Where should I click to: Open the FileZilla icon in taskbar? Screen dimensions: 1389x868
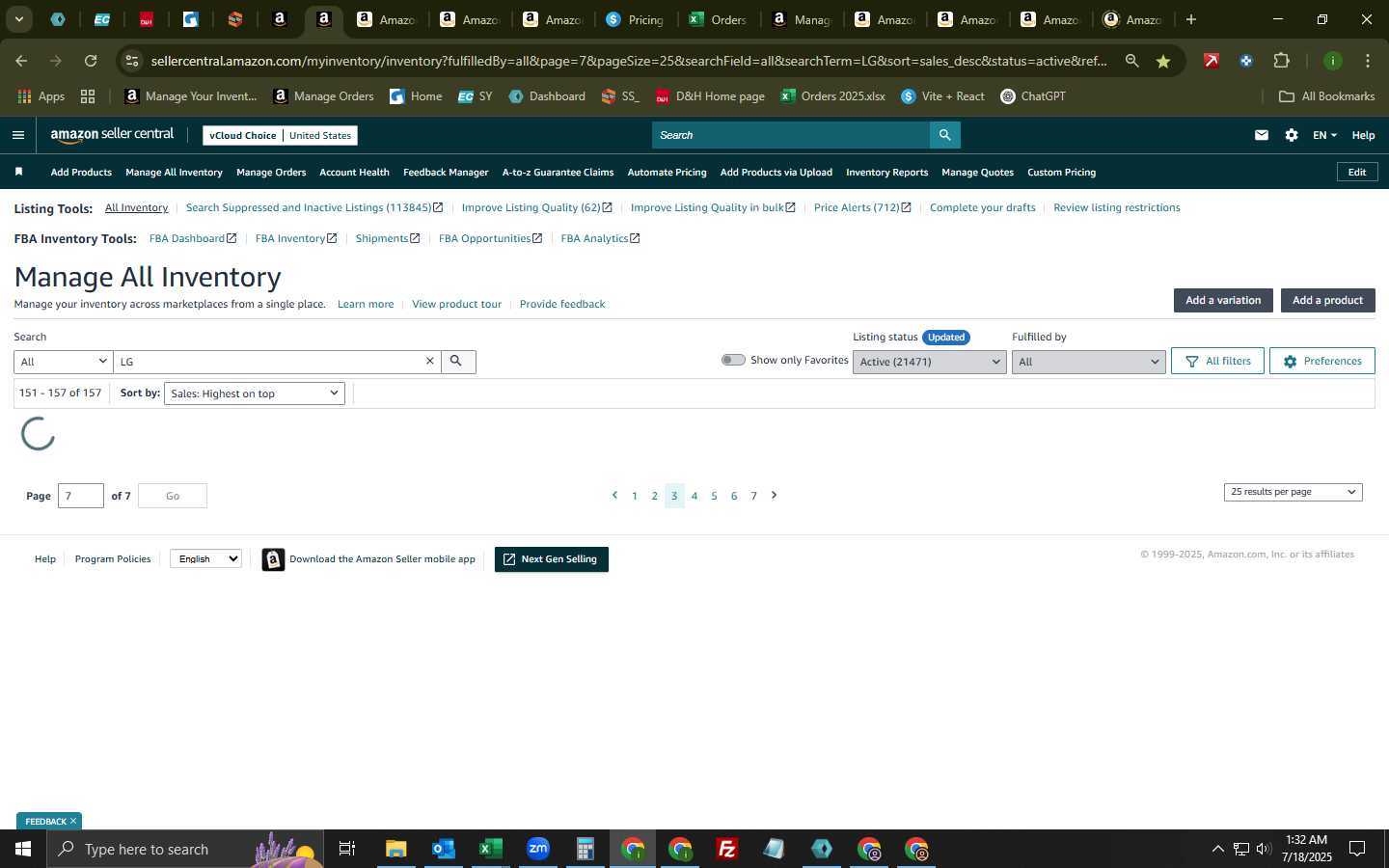click(727, 849)
